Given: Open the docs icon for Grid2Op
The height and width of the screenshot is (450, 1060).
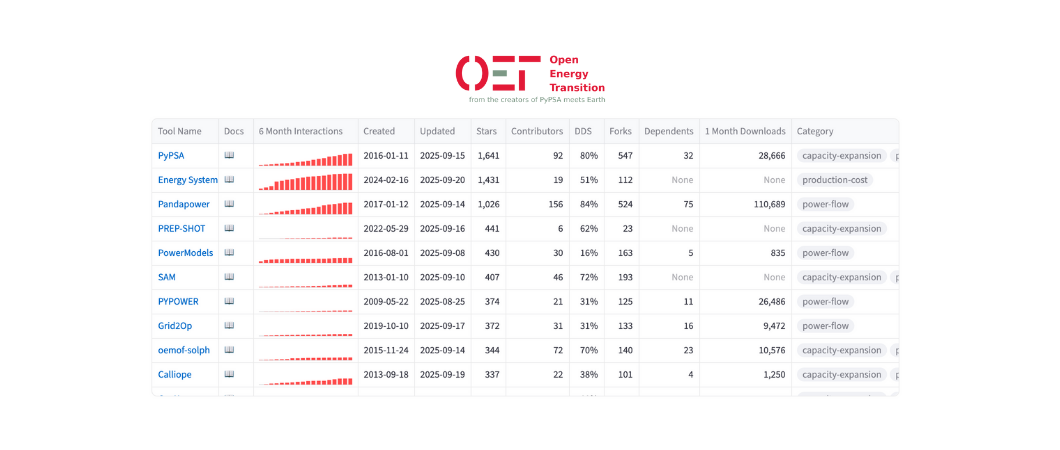Looking at the screenshot, I should click(x=229, y=326).
